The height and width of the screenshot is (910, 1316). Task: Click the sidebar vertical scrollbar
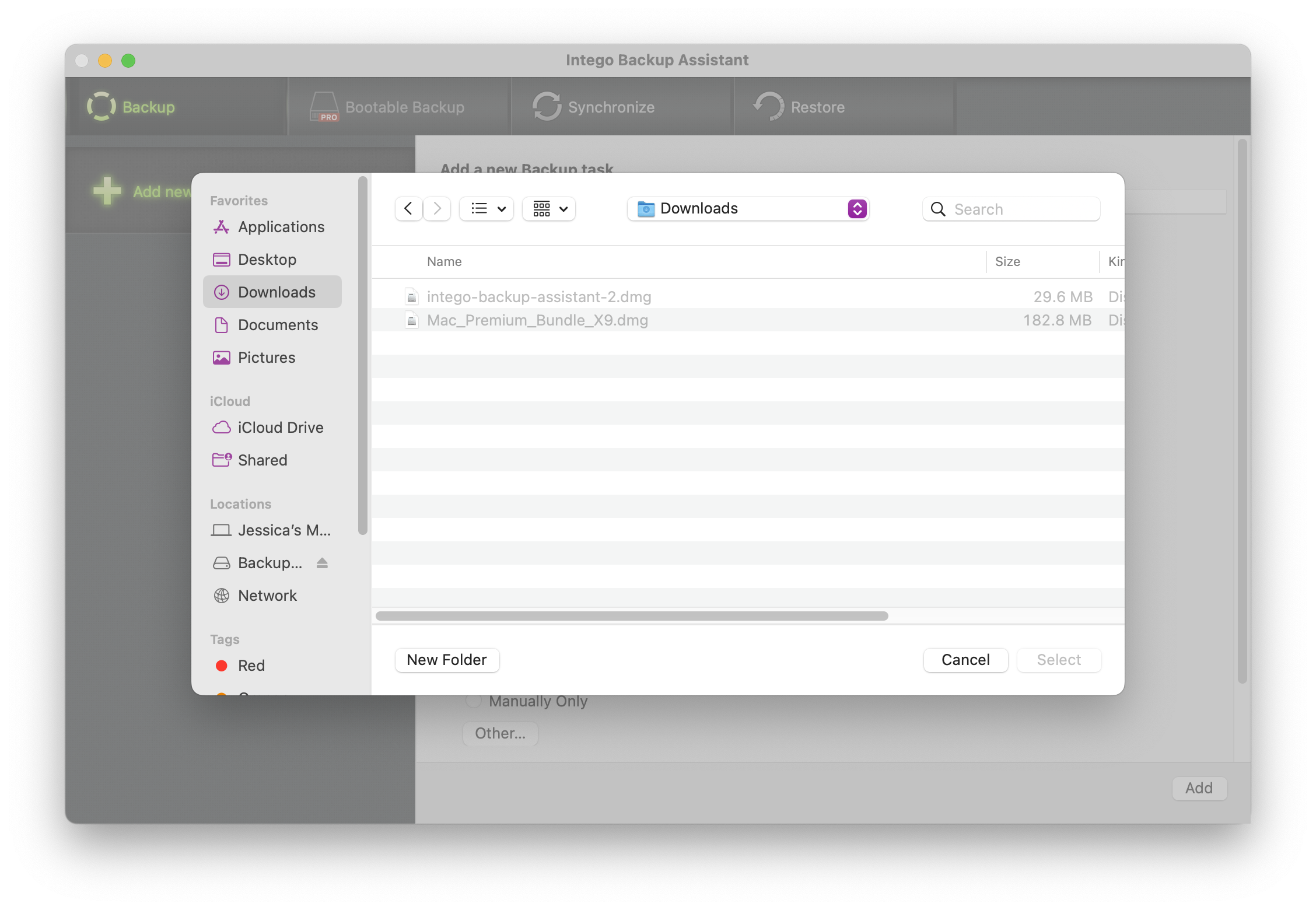(363, 356)
